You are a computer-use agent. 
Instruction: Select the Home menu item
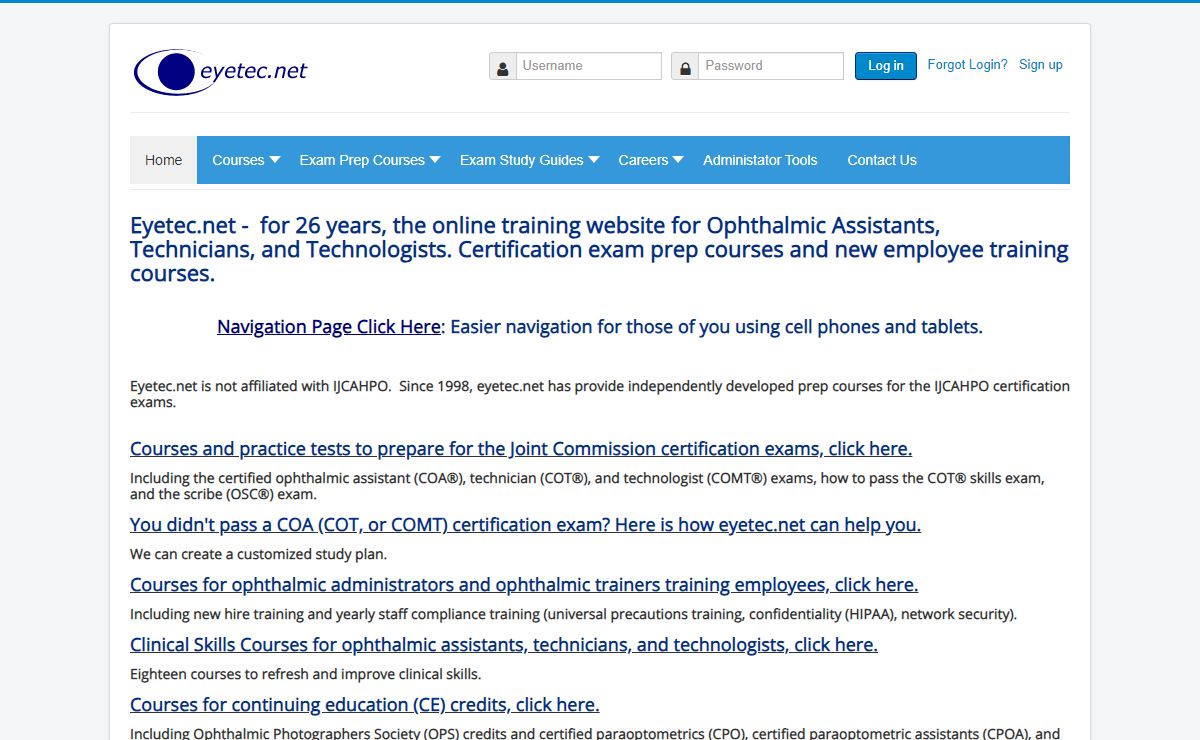point(163,160)
